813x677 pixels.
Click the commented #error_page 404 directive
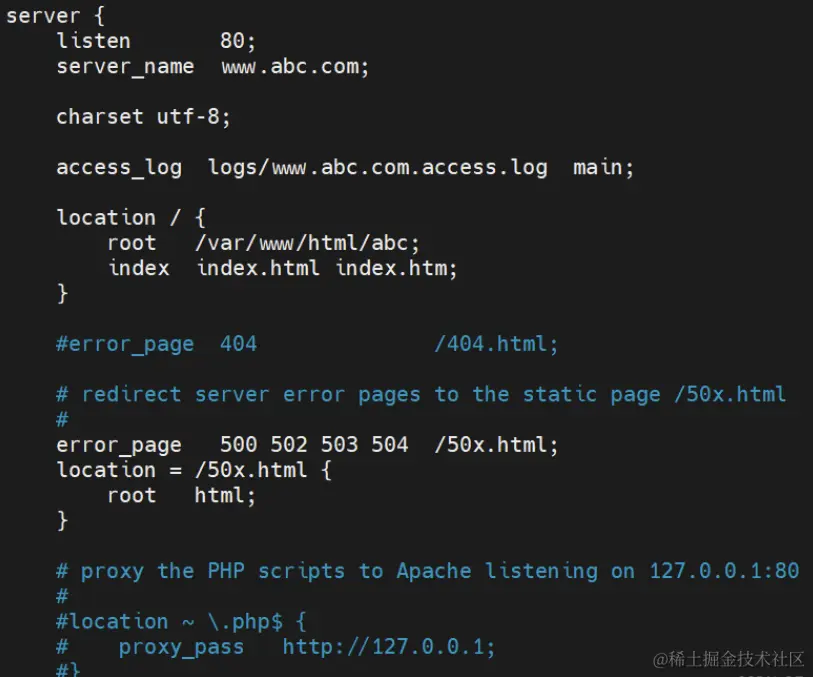coord(156,344)
